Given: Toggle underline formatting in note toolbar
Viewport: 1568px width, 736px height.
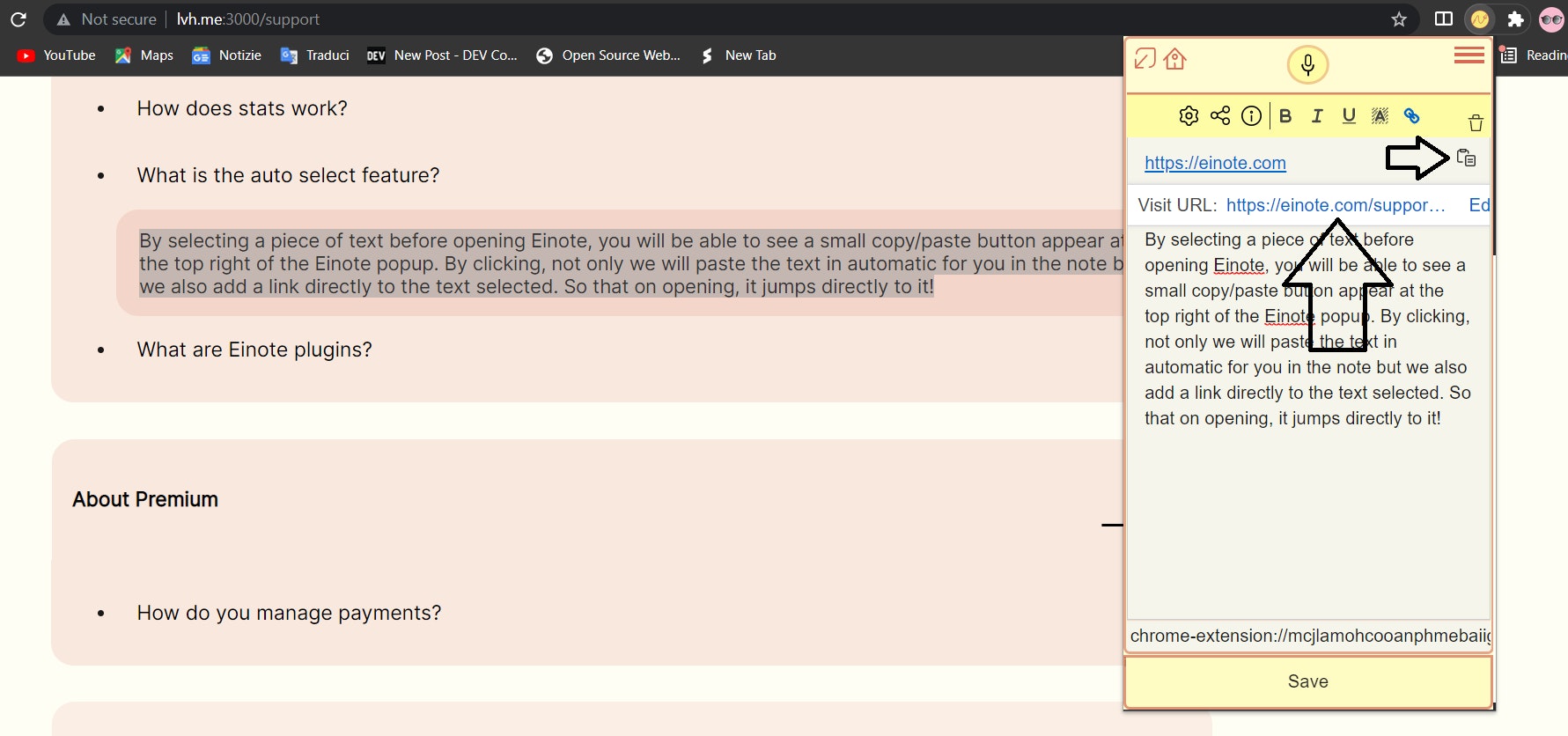Looking at the screenshot, I should pos(1348,116).
